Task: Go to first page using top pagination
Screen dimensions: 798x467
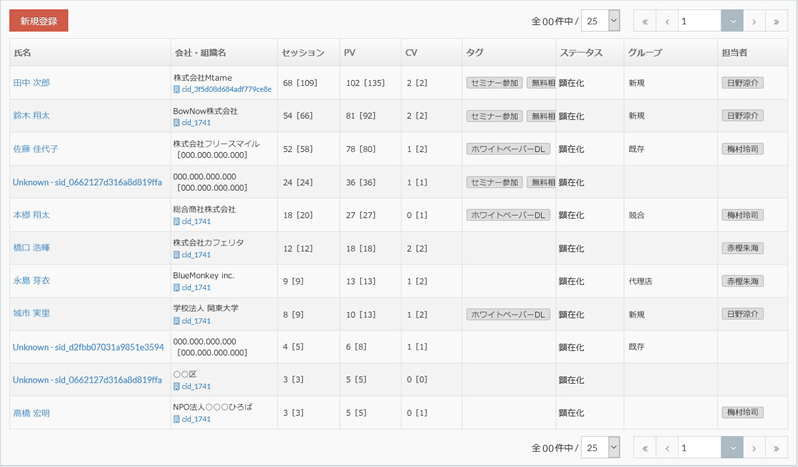Action: [x=645, y=21]
